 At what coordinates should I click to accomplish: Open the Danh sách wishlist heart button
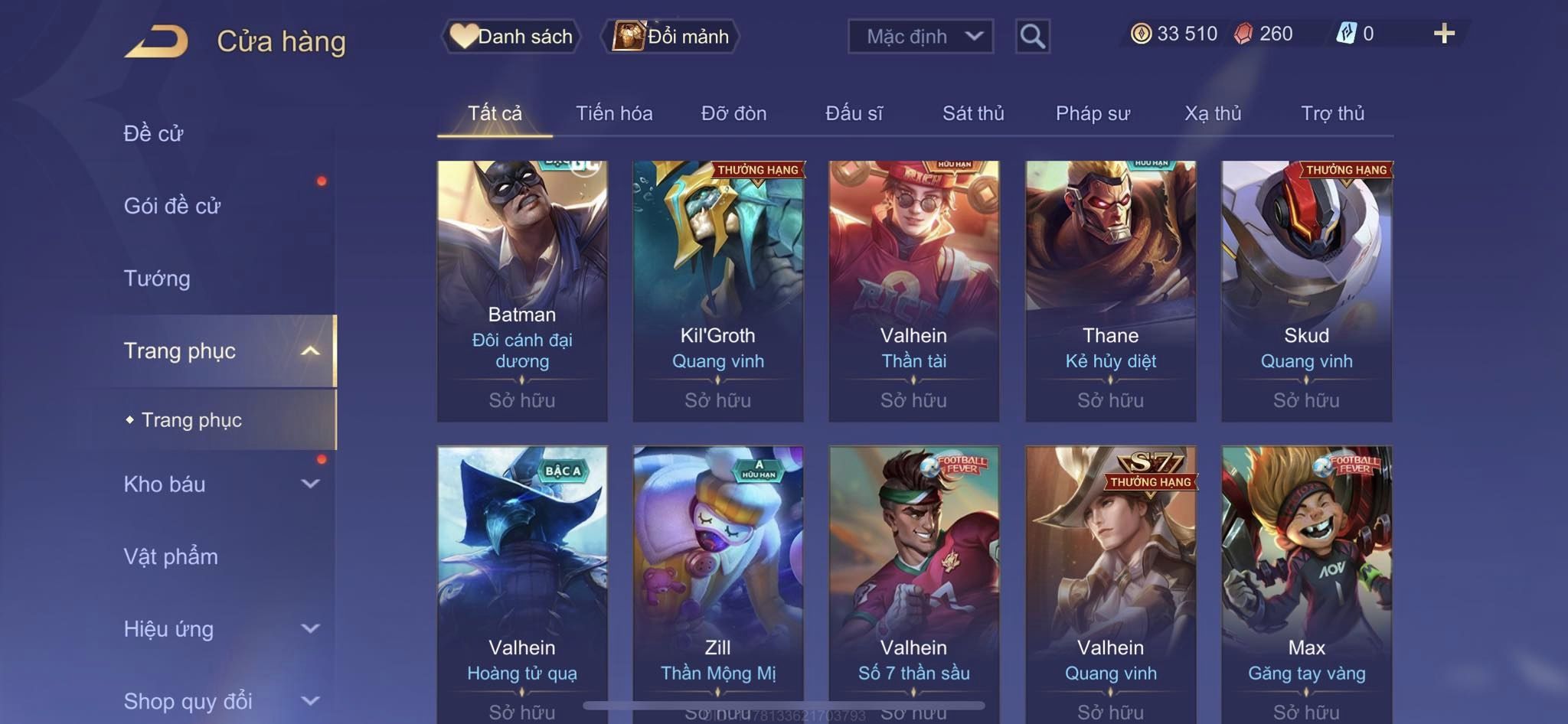[511, 36]
